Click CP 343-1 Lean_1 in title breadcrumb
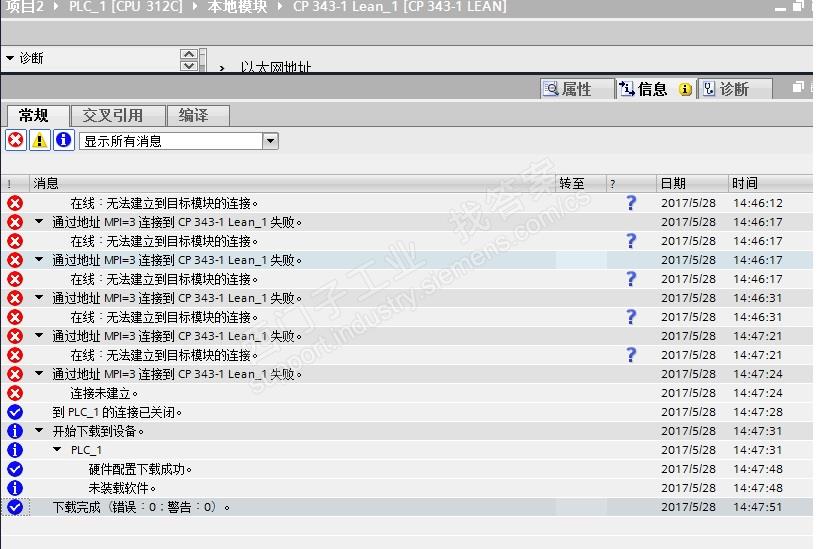The height and width of the screenshot is (549, 819). (400, 7)
